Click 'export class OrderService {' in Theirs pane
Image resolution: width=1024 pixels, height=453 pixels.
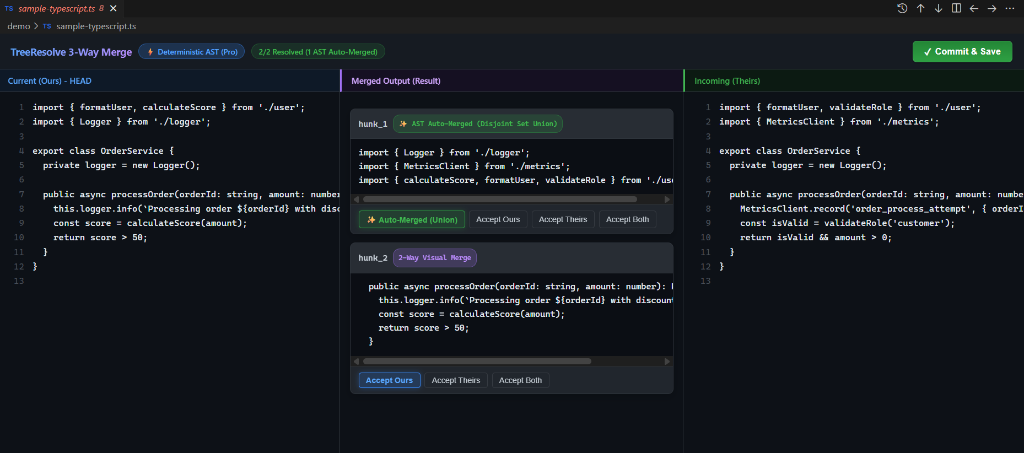pos(790,151)
